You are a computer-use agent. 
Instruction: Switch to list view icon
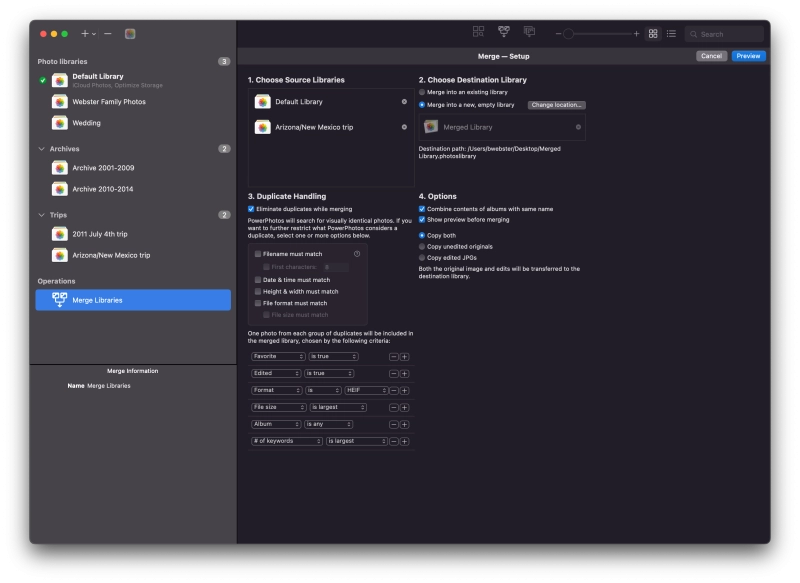coord(671,33)
